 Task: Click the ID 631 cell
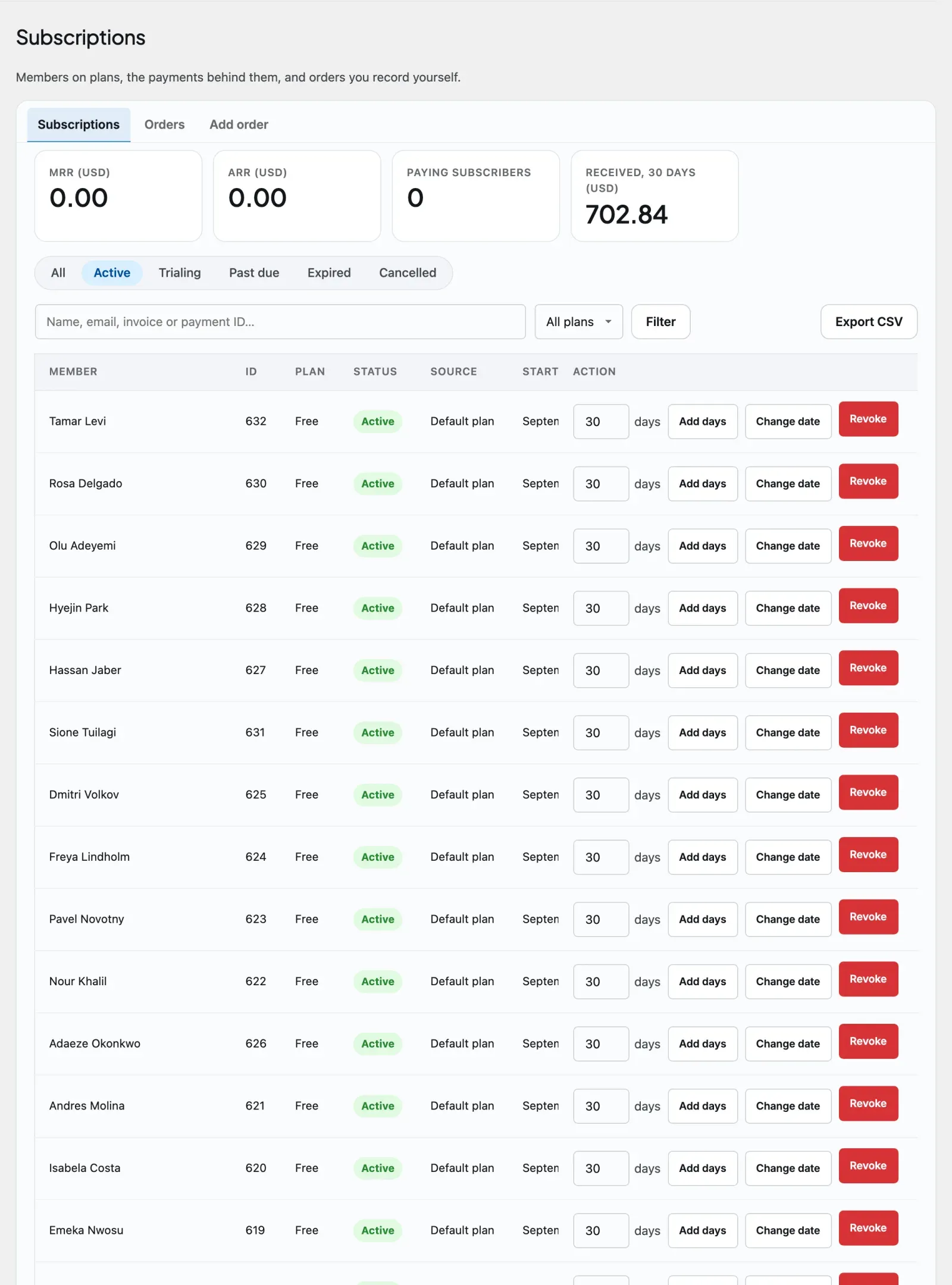click(x=255, y=732)
